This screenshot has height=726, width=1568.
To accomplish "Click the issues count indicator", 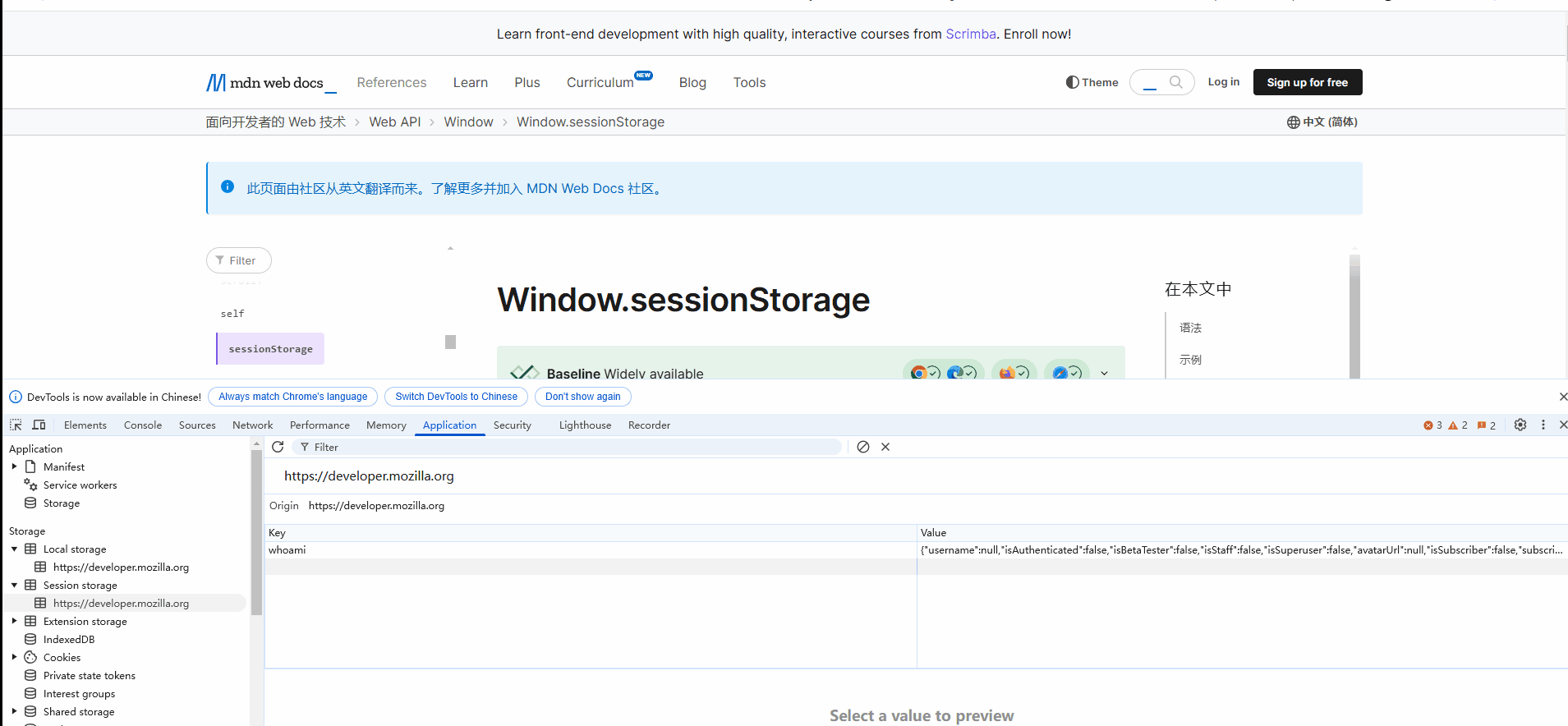I will tap(1486, 425).
